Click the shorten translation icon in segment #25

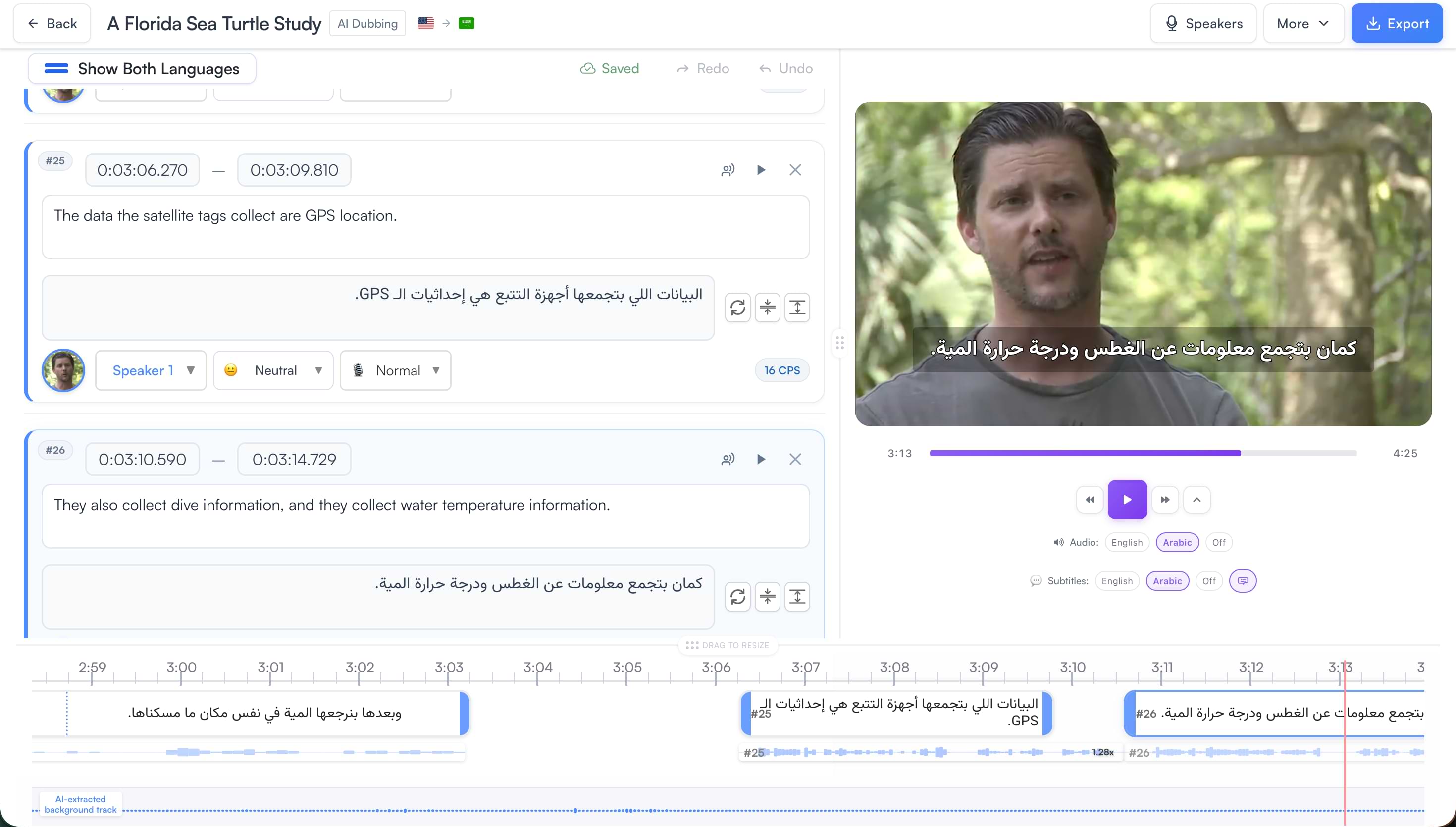pos(767,308)
